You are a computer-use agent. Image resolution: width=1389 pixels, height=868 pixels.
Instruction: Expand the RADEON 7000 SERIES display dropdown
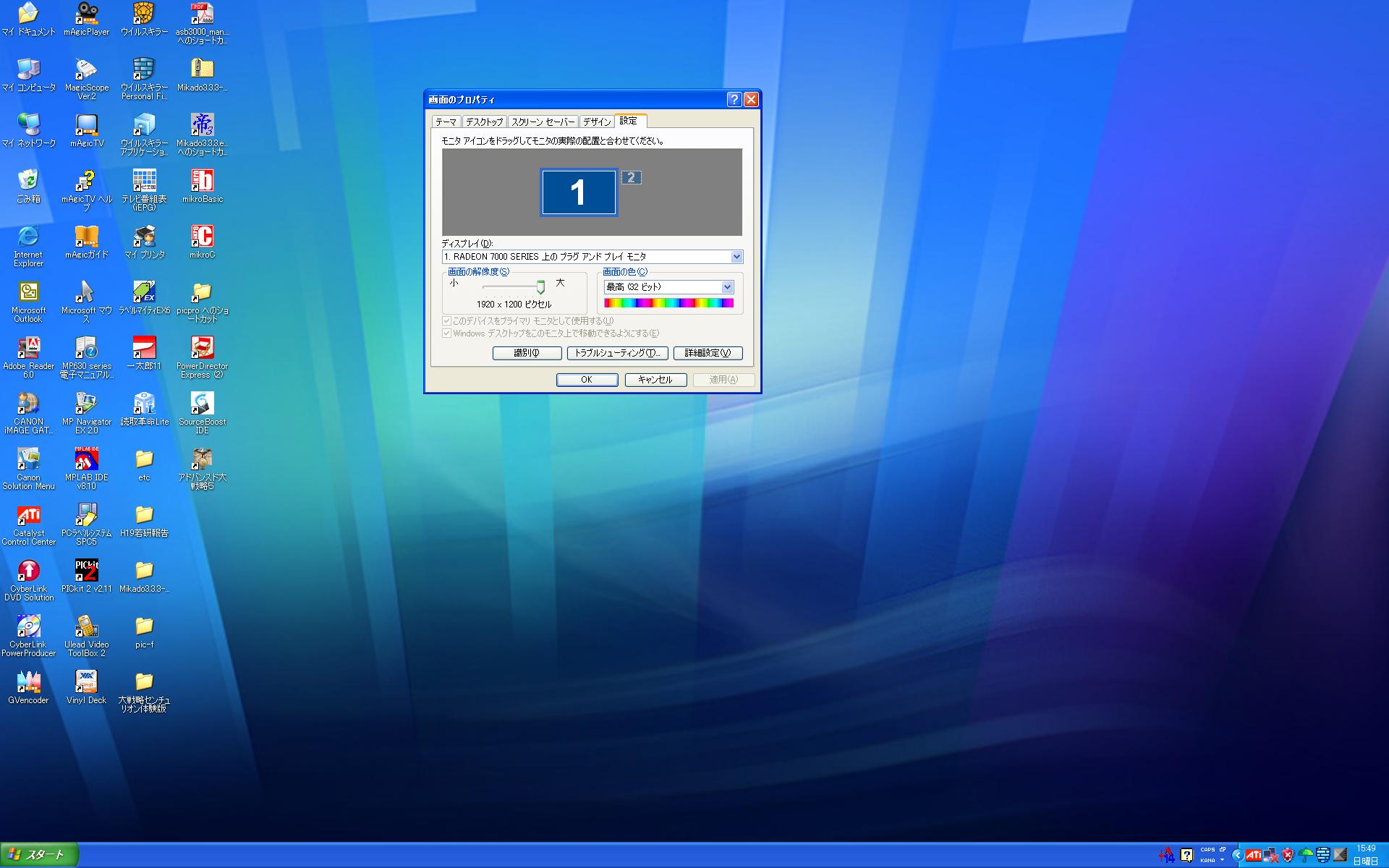pyautogui.click(x=736, y=257)
